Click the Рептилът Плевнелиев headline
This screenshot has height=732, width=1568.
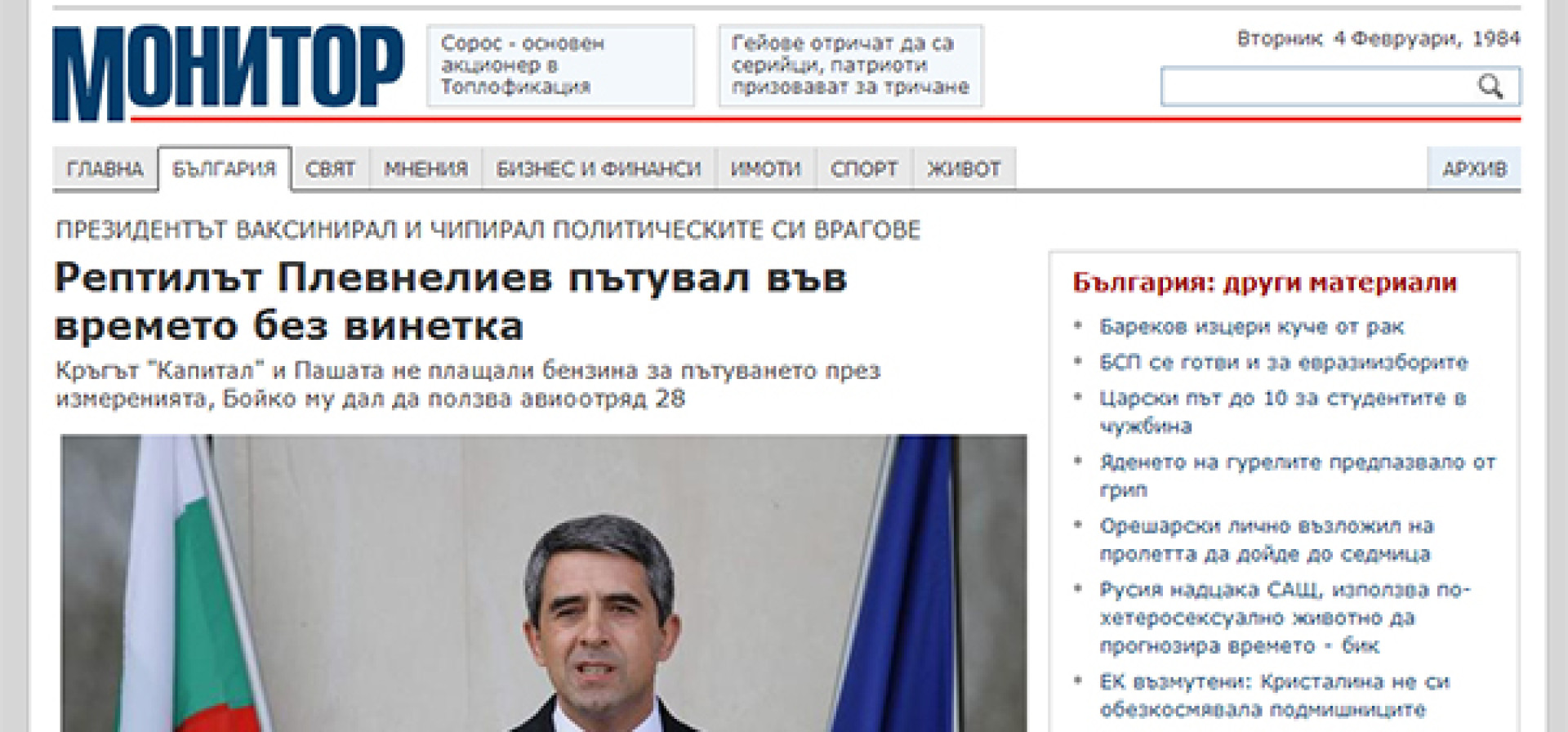[450, 302]
